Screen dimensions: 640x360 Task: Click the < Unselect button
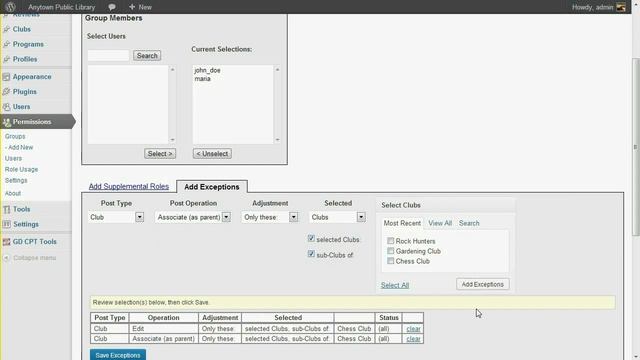pos(212,154)
